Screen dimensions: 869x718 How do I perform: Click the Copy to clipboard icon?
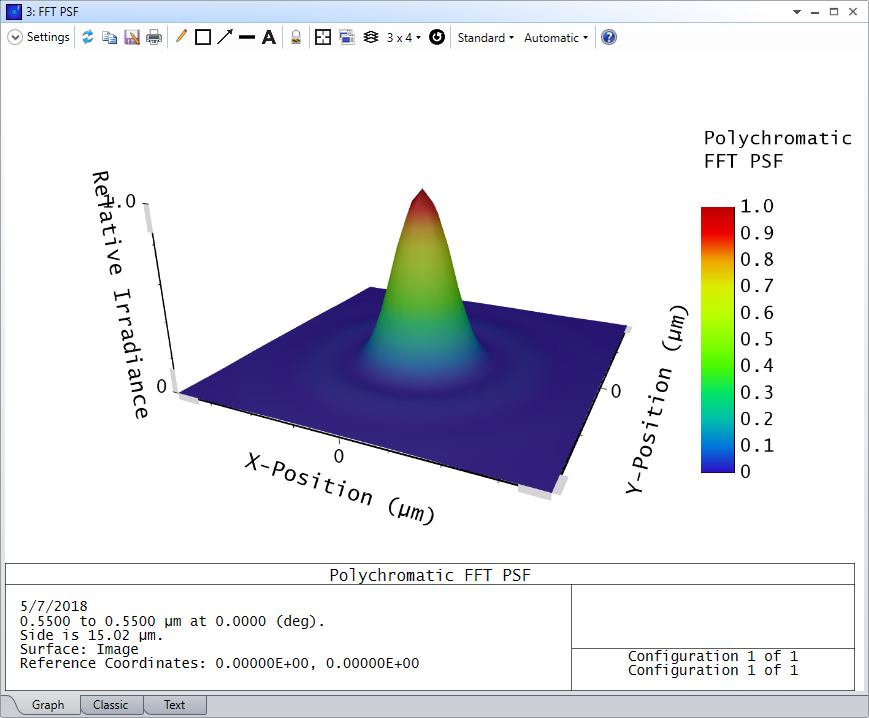click(x=110, y=37)
